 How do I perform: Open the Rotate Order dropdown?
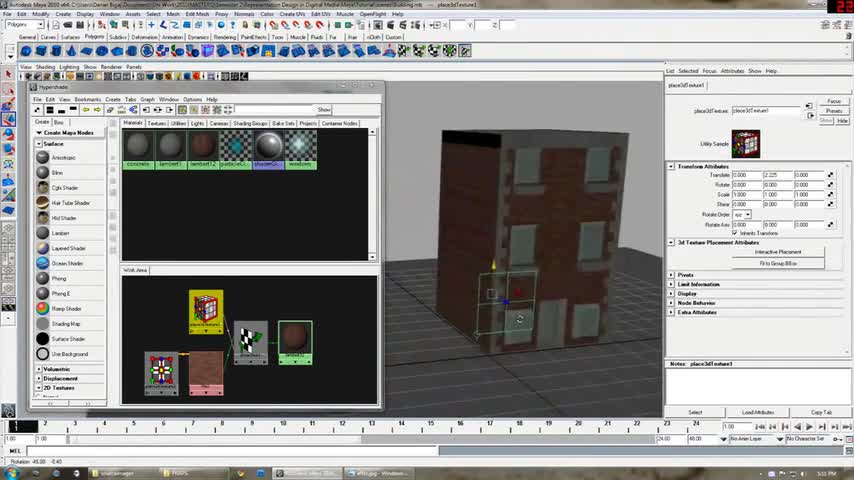point(742,215)
